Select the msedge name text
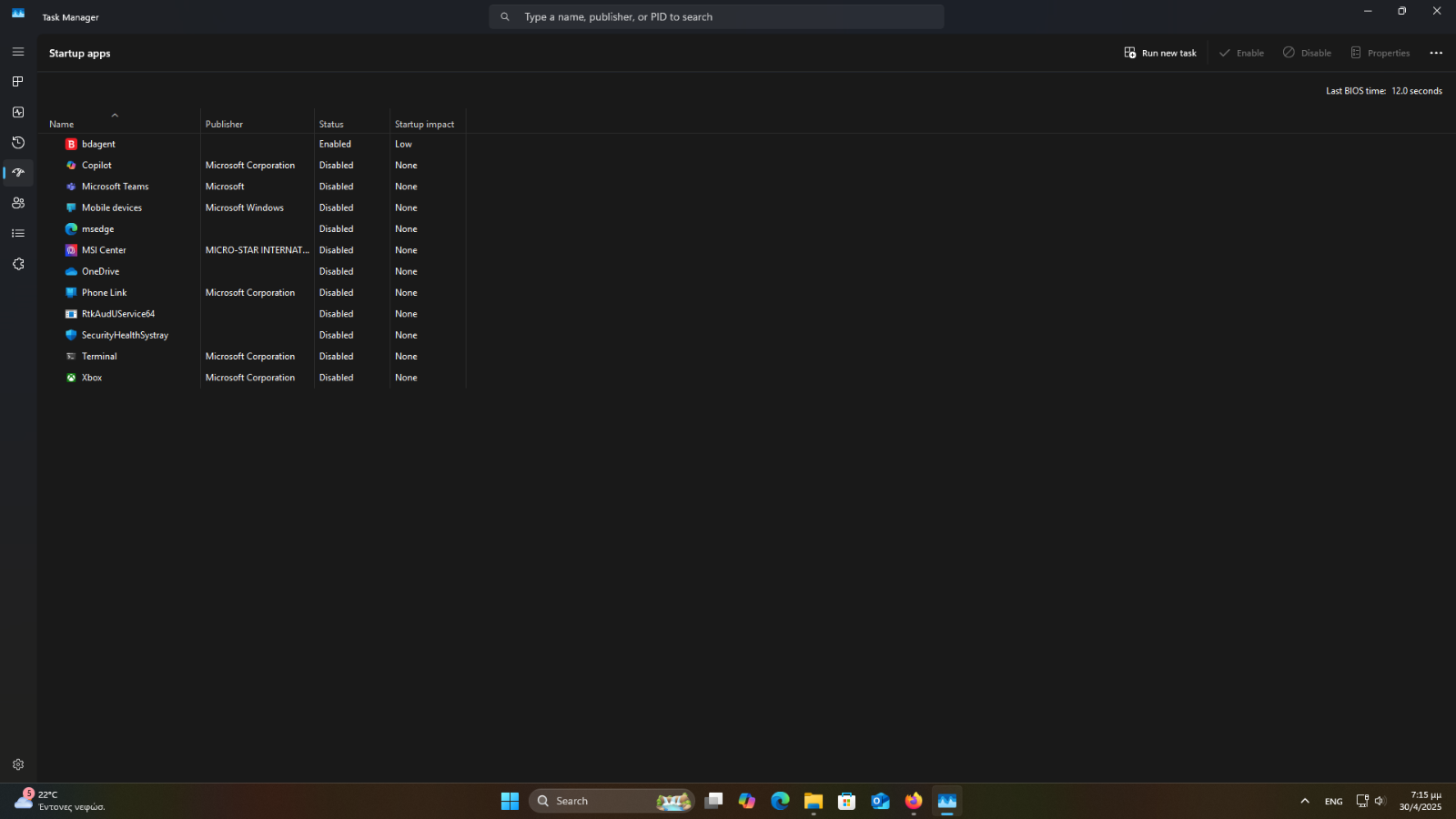Viewport: 1456px width, 819px height. (97, 229)
